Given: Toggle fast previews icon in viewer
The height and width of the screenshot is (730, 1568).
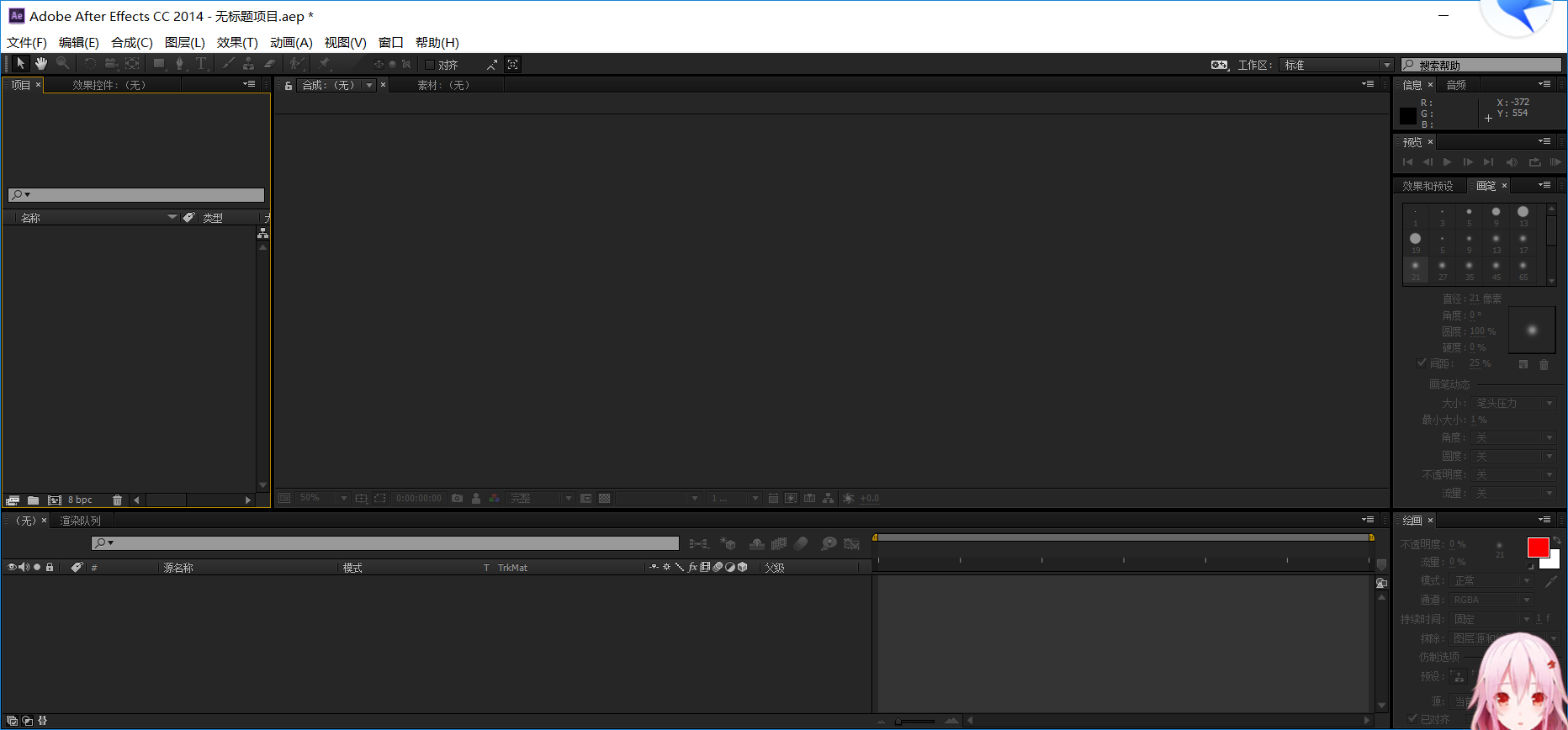Looking at the screenshot, I should click(x=791, y=498).
